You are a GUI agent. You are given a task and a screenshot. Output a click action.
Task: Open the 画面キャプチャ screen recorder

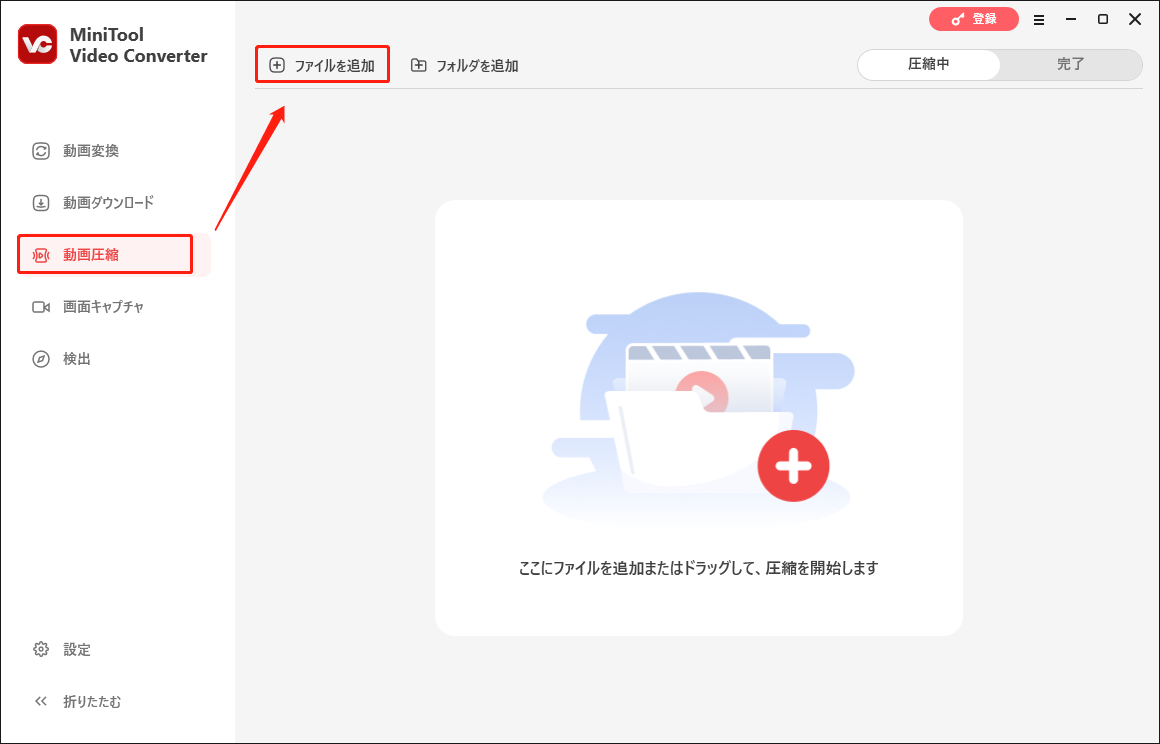coord(88,307)
